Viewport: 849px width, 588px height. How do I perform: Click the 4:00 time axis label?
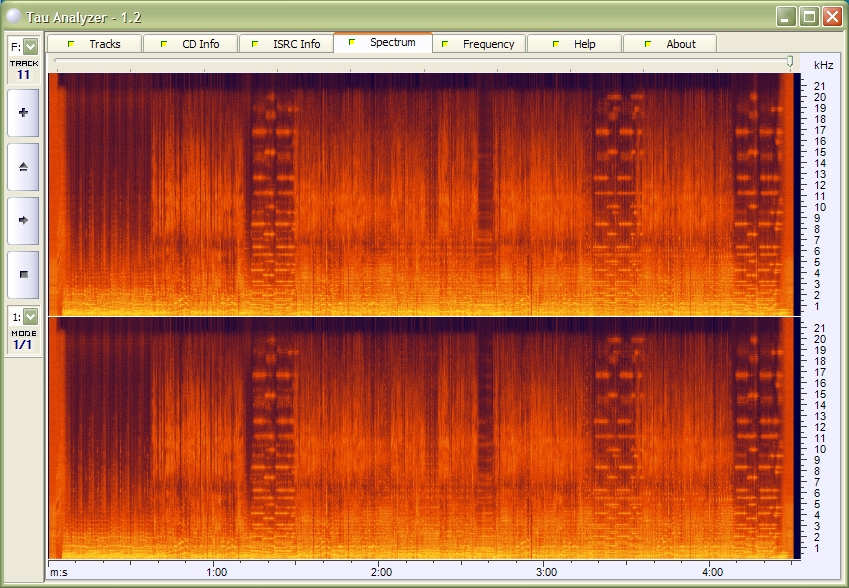pyautogui.click(x=713, y=572)
